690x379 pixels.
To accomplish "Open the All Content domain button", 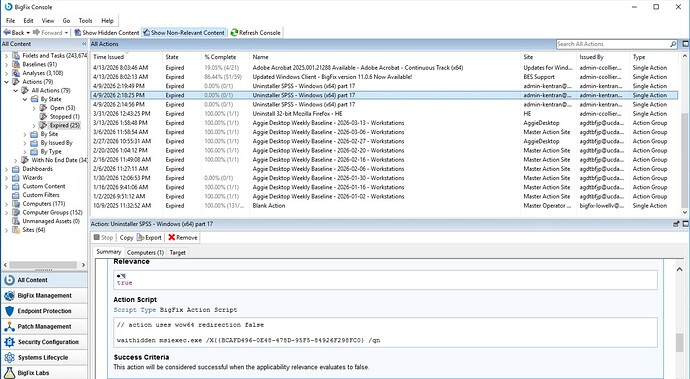I will click(44, 280).
